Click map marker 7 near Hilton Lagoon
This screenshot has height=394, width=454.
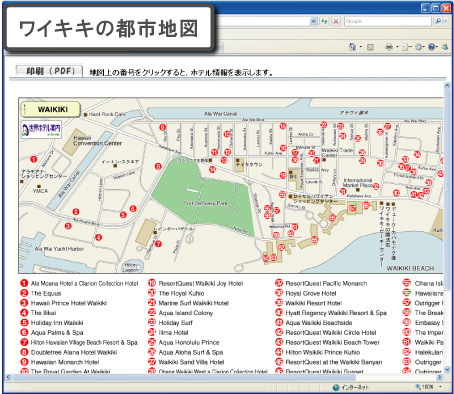(158, 244)
